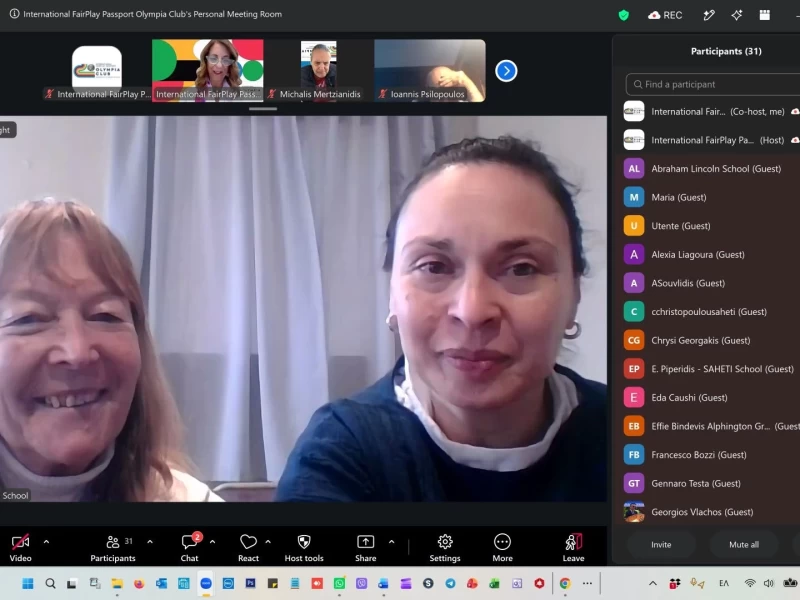Expand the Participants options caret

(x=150, y=541)
